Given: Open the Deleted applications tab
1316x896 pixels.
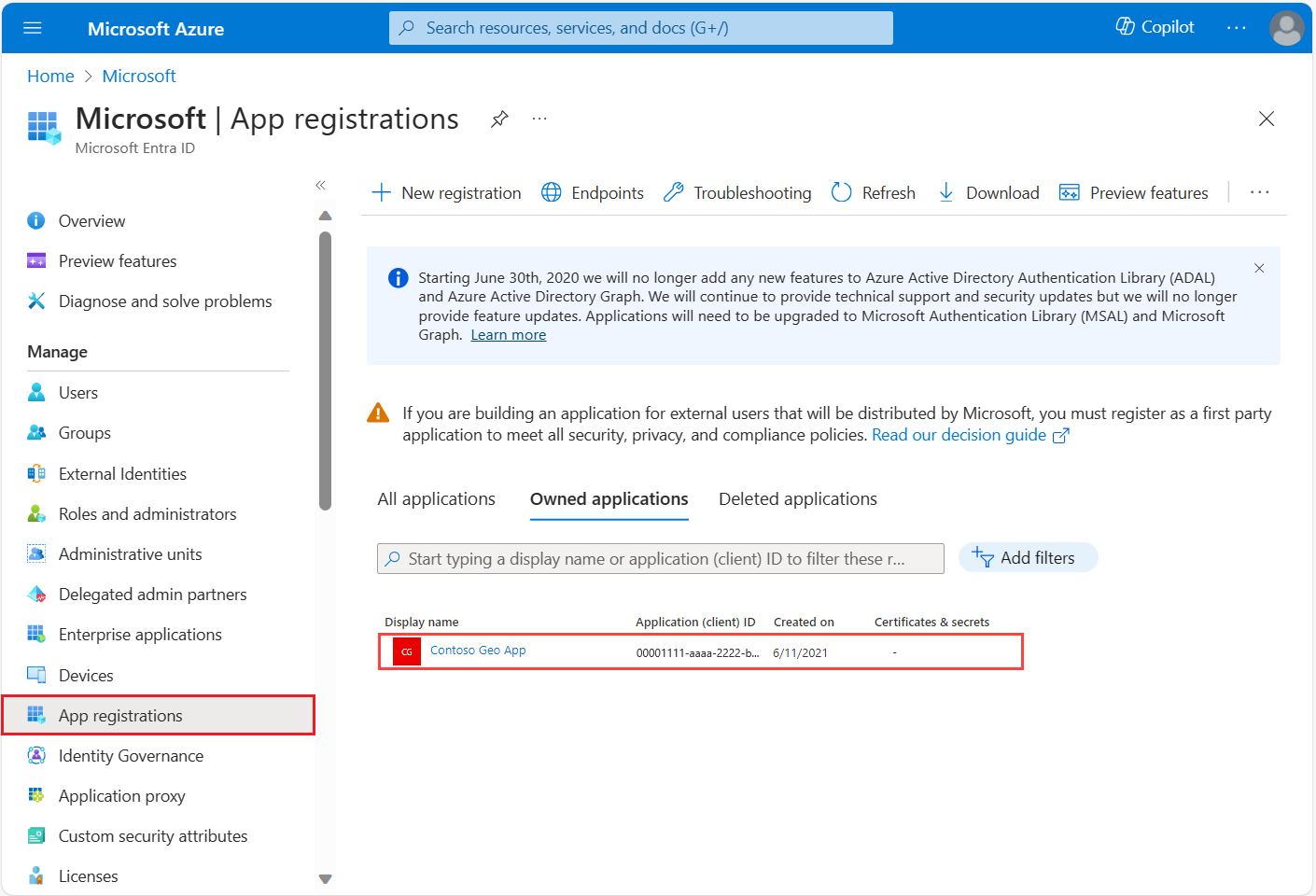Looking at the screenshot, I should pyautogui.click(x=797, y=498).
